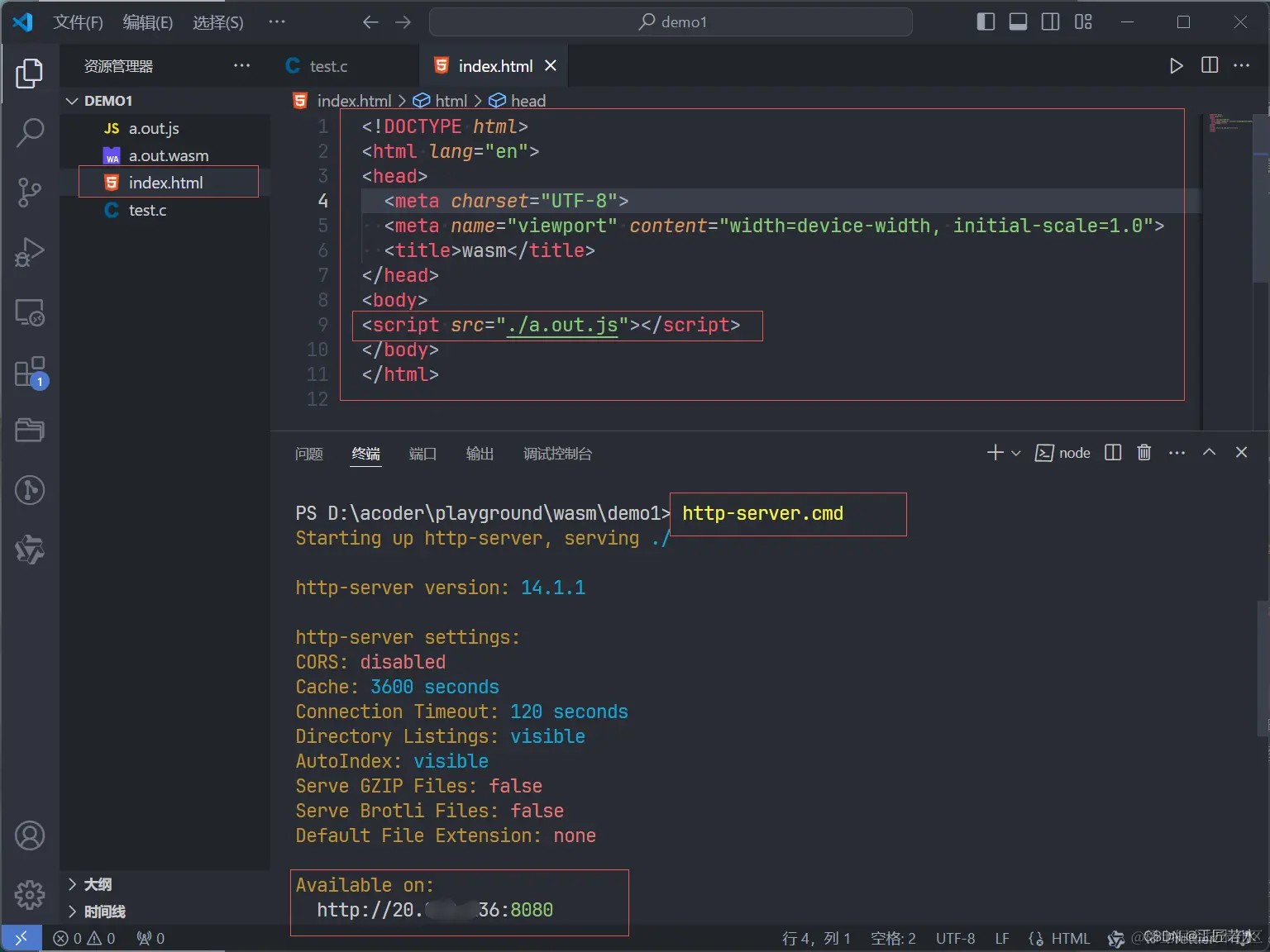Switch to the 输出 output tab
This screenshot has height=952, width=1270.
point(480,454)
